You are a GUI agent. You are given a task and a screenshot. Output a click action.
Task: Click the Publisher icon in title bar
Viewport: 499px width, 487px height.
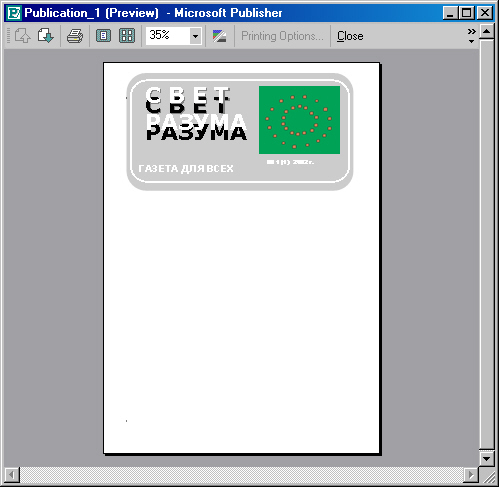14,13
